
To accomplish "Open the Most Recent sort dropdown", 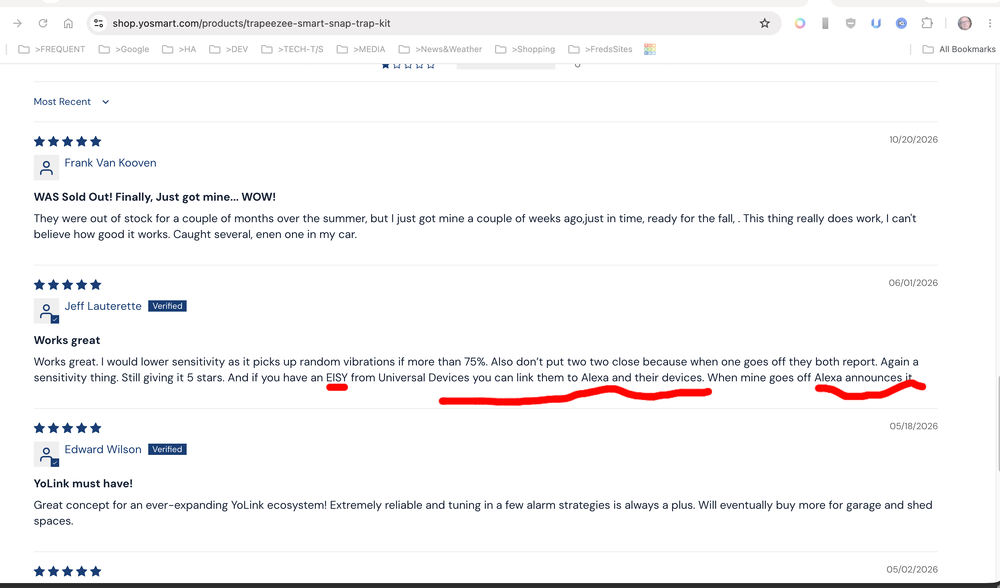I will (71, 102).
